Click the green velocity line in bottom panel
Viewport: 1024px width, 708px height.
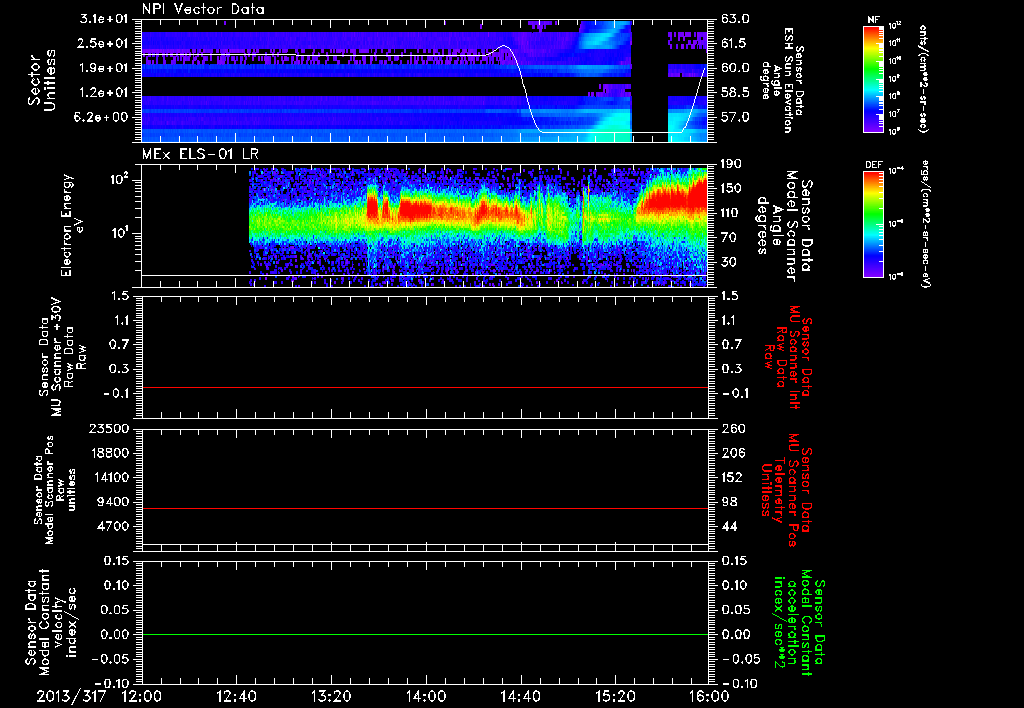[x=425, y=634]
